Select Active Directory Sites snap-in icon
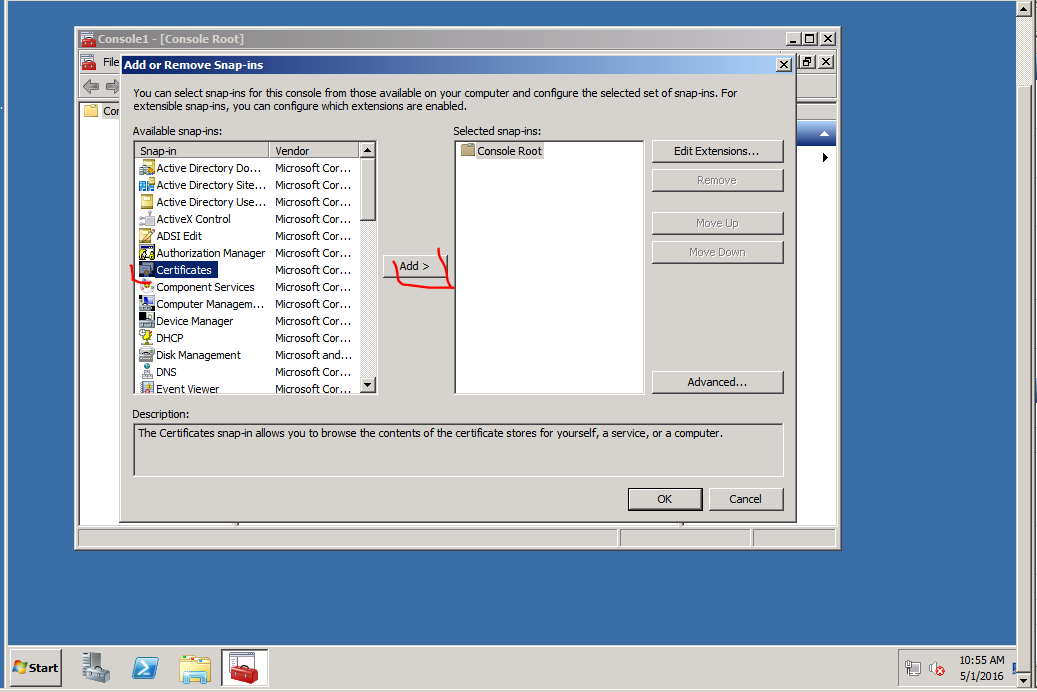This screenshot has width=1037, height=692. [x=147, y=185]
